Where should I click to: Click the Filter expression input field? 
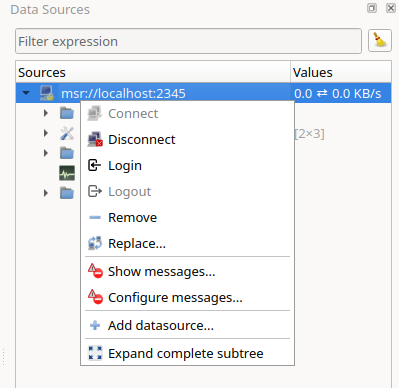point(188,41)
